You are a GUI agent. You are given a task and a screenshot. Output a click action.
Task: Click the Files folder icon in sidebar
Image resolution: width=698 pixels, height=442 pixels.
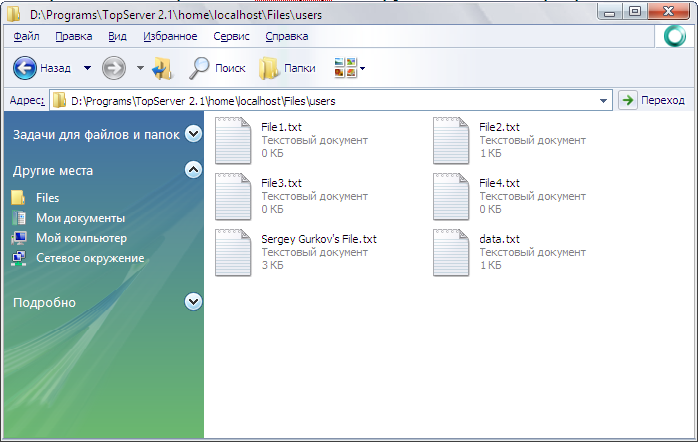coord(18,198)
